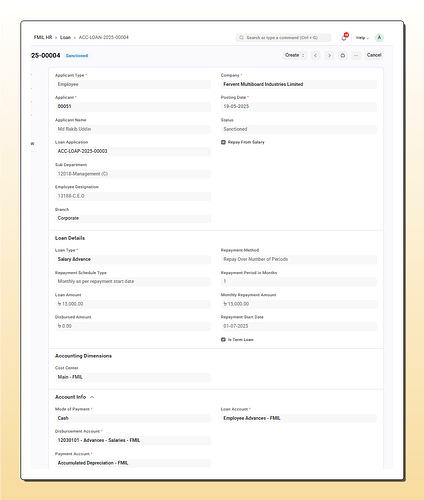Click the print icon

click(x=343, y=55)
